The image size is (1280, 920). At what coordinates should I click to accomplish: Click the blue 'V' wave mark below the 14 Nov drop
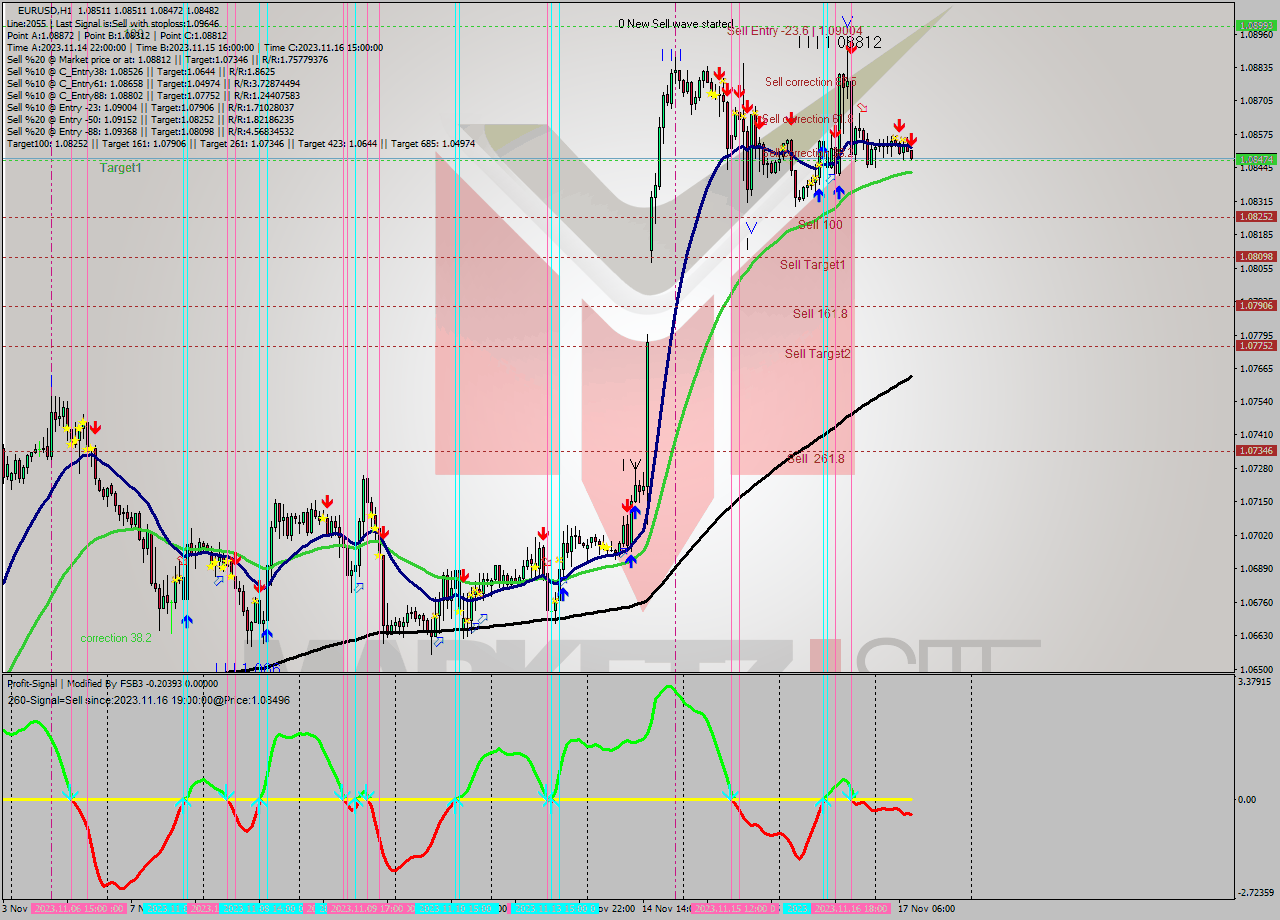(750, 229)
